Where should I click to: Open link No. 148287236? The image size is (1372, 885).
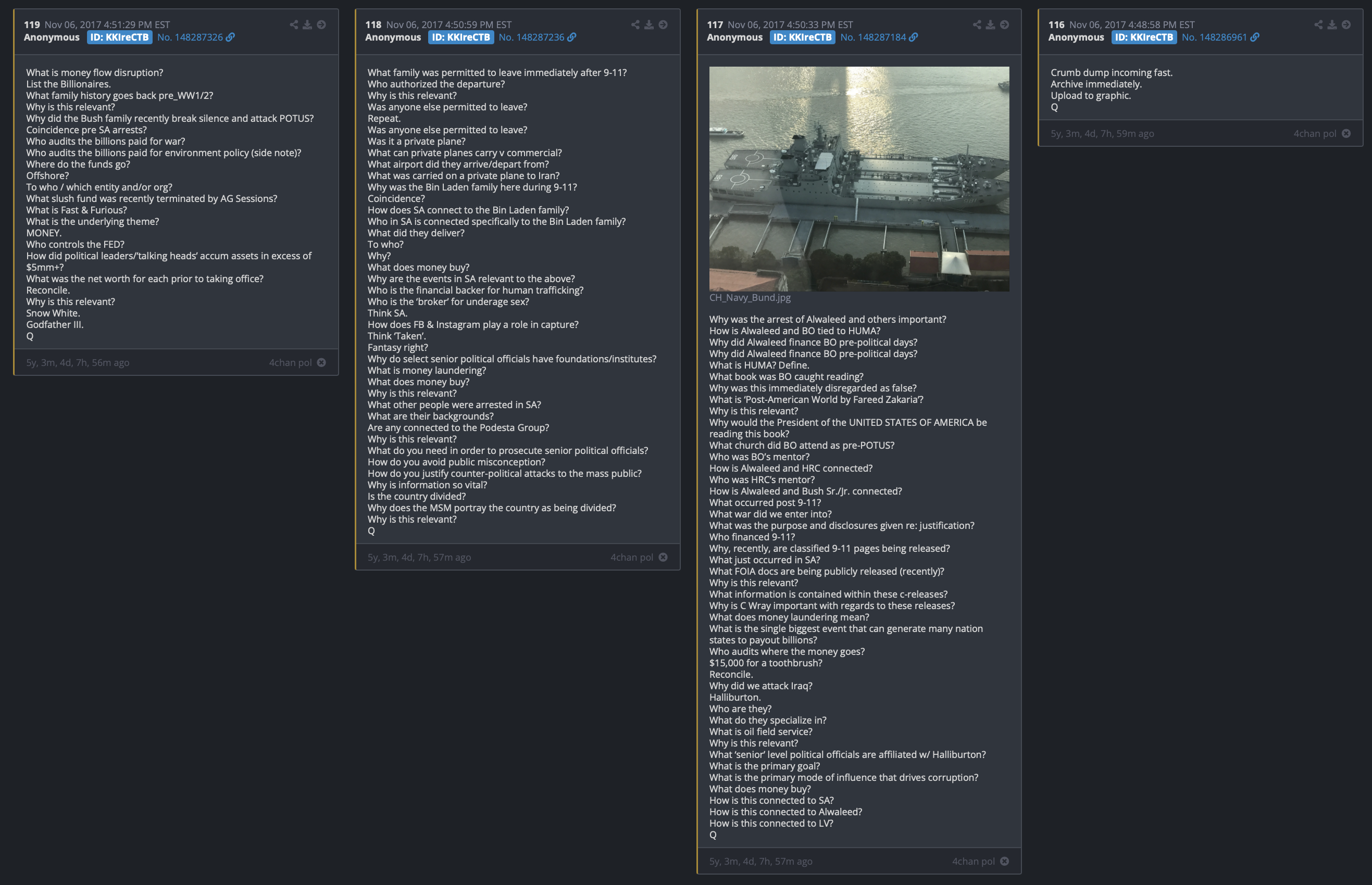[538, 37]
